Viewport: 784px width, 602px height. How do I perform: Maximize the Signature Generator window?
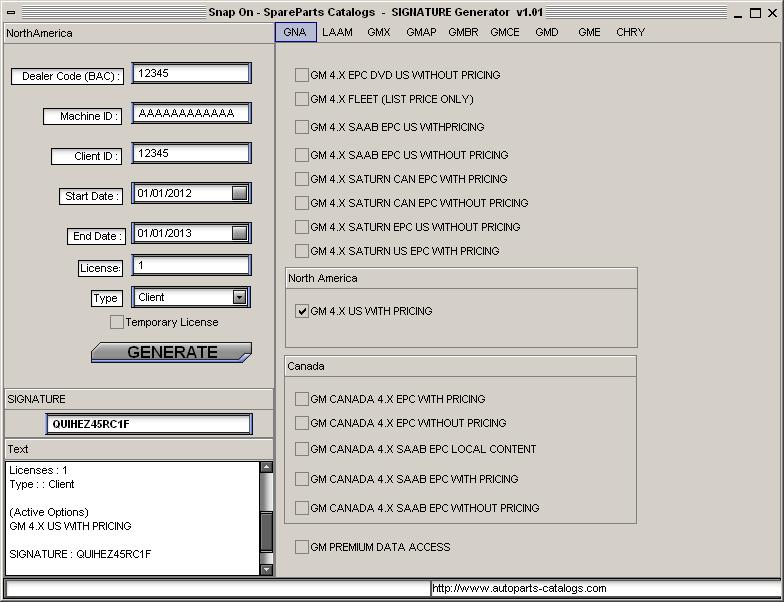(755, 13)
